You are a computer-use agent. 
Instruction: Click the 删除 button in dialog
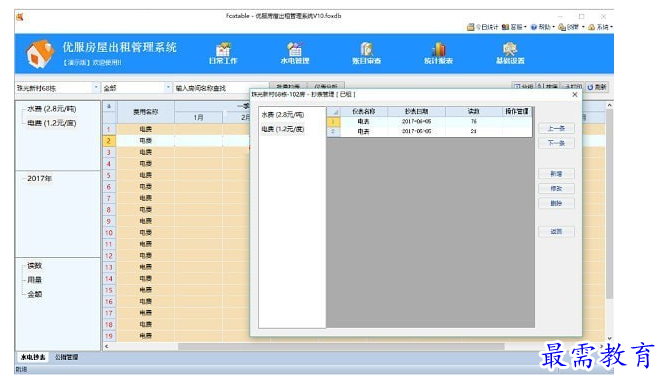(556, 203)
